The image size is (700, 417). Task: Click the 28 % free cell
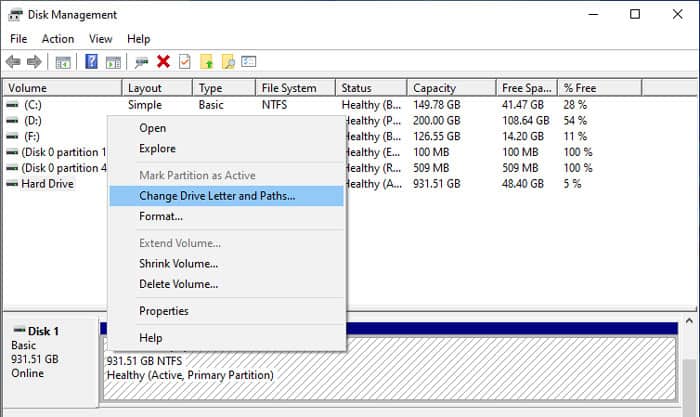point(575,105)
